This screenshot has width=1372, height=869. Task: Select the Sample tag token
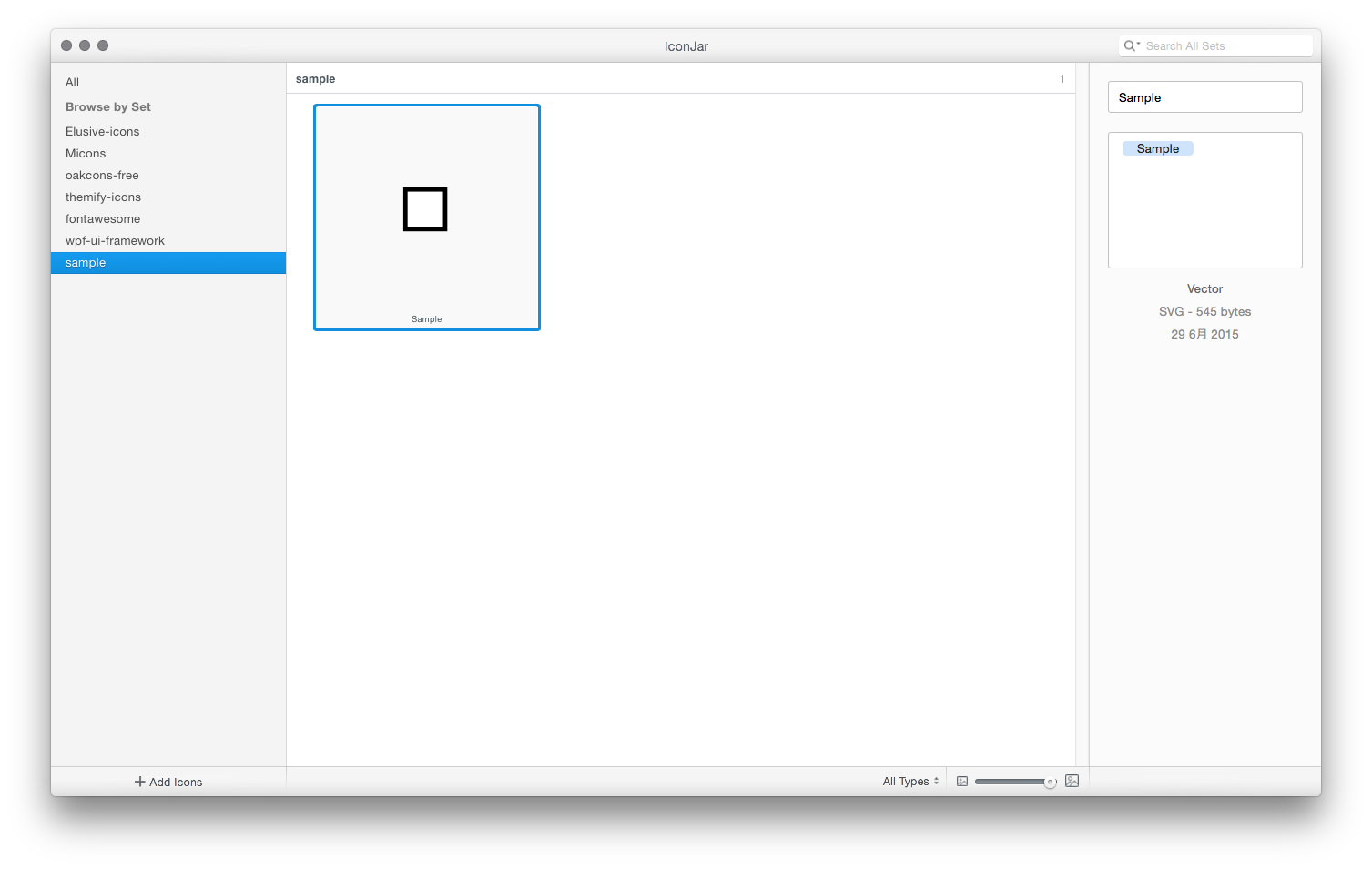(1157, 149)
